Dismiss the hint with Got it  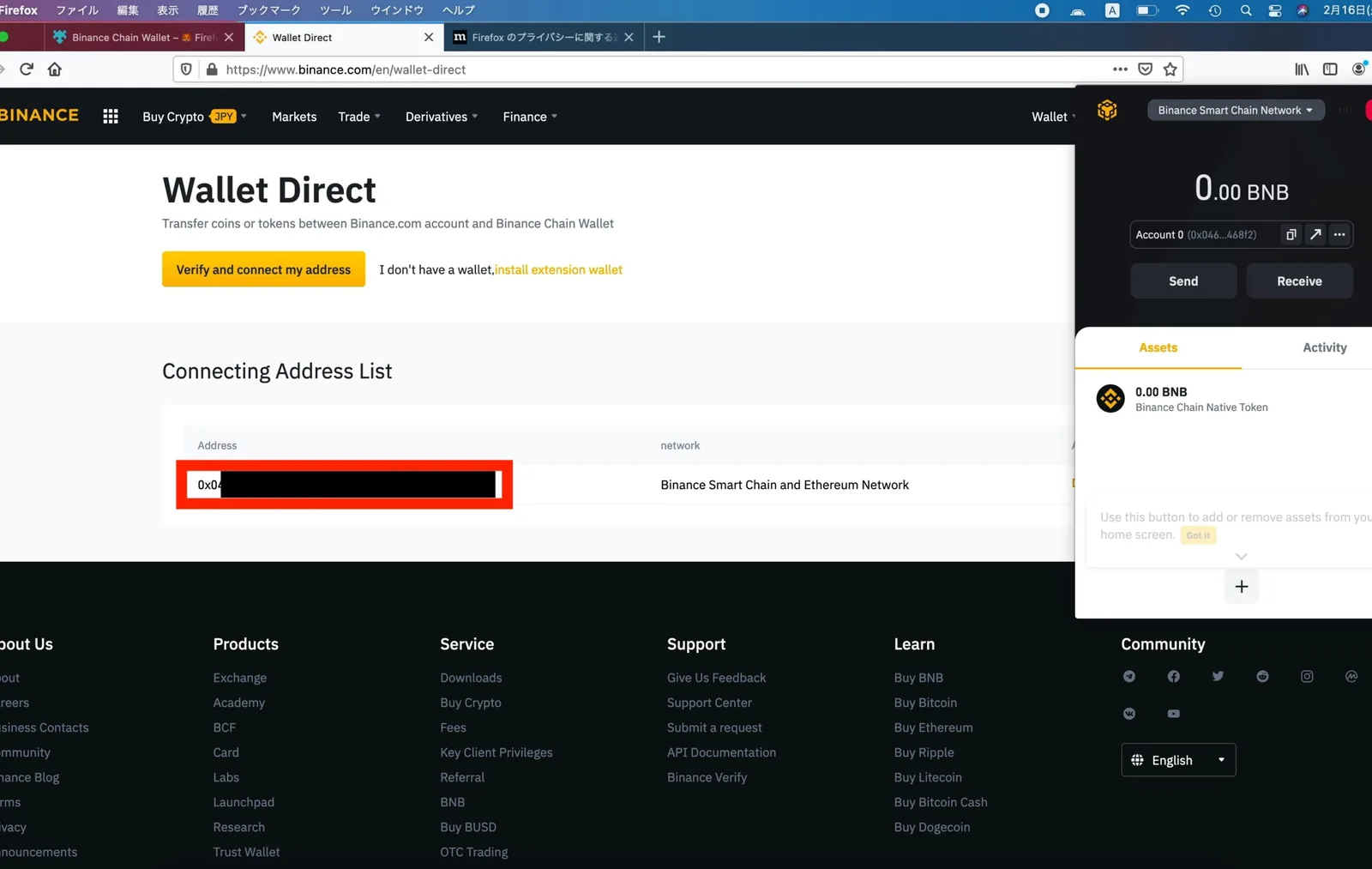tap(1198, 535)
